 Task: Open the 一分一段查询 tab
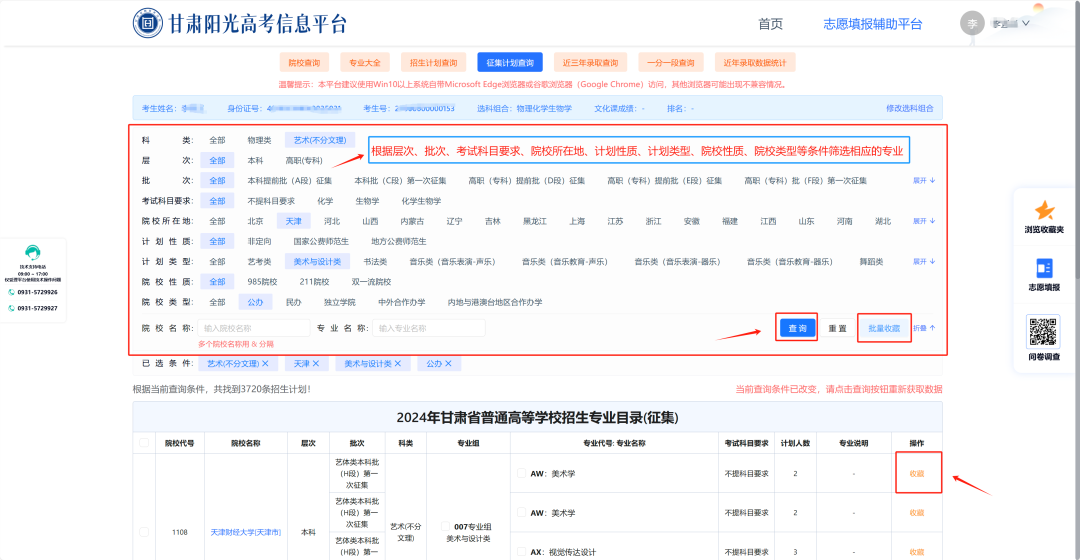pyautogui.click(x=671, y=63)
